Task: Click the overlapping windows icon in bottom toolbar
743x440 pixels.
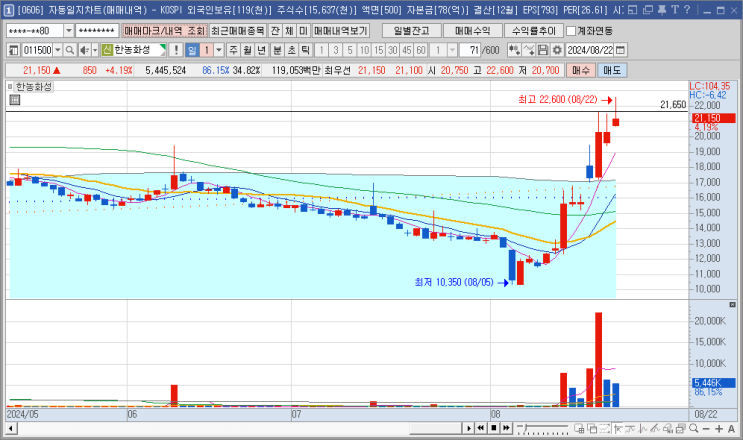Action: [x=592, y=428]
